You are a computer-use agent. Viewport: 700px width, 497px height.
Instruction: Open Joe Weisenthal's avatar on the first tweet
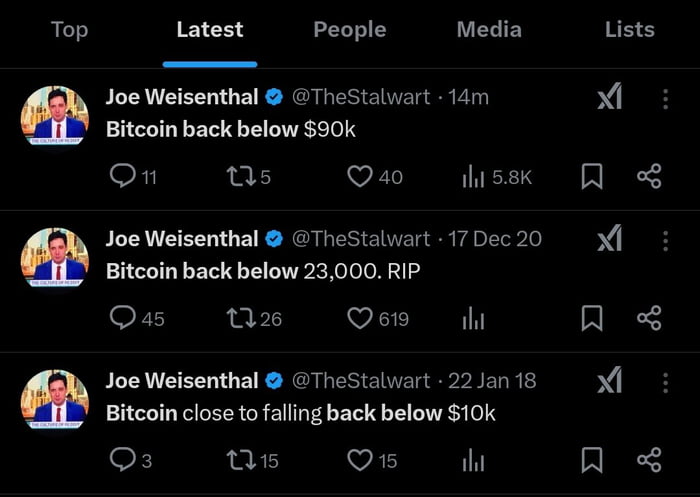55,117
